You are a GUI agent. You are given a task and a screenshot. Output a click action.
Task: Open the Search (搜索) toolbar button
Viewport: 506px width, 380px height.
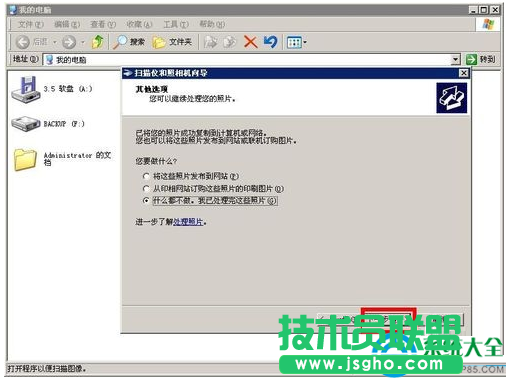[x=129, y=42]
